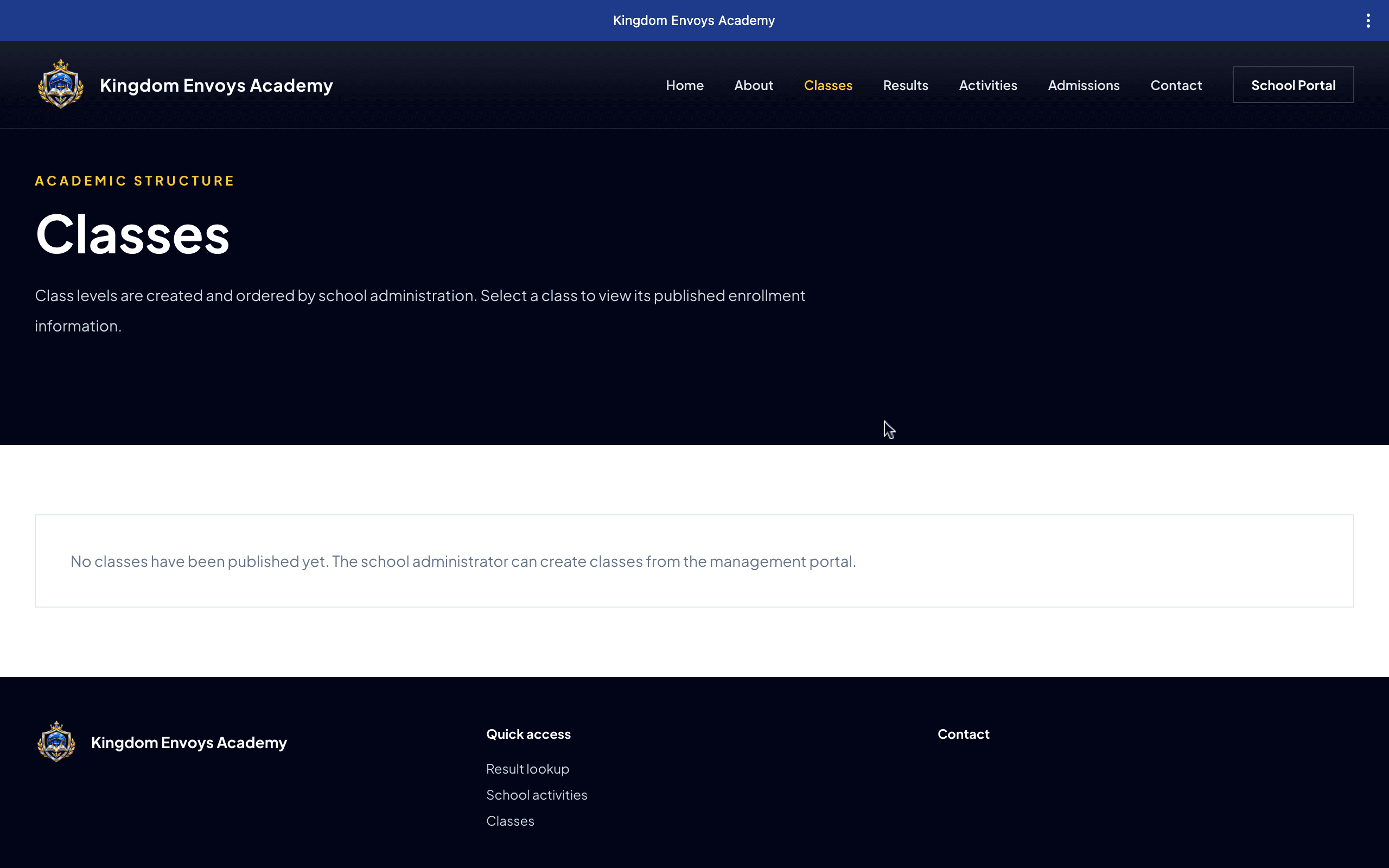1389x868 pixels.
Task: Click the Contact footer heading
Action: (964, 734)
